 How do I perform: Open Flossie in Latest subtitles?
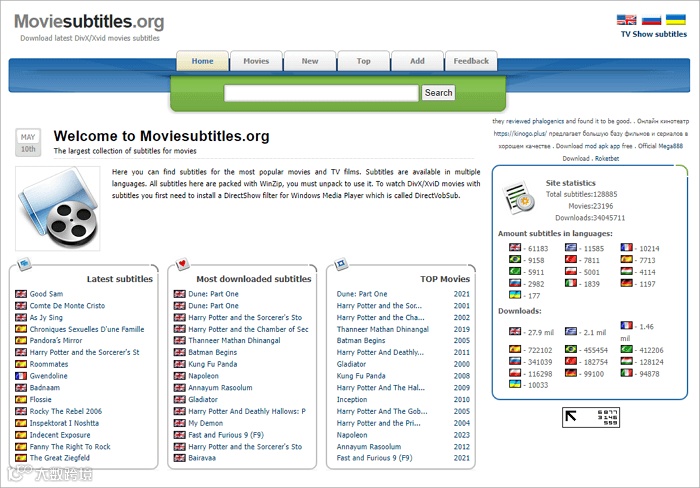41,400
